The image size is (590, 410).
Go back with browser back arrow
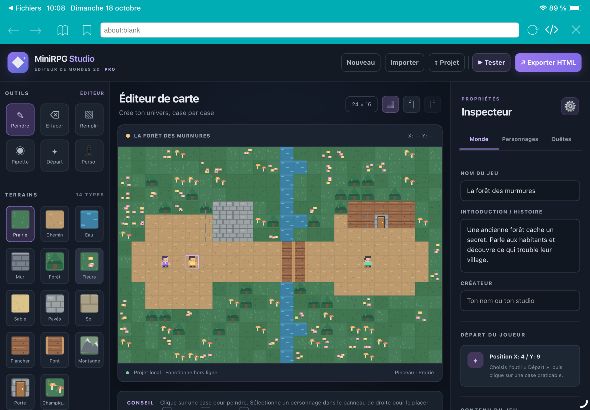pos(14,30)
